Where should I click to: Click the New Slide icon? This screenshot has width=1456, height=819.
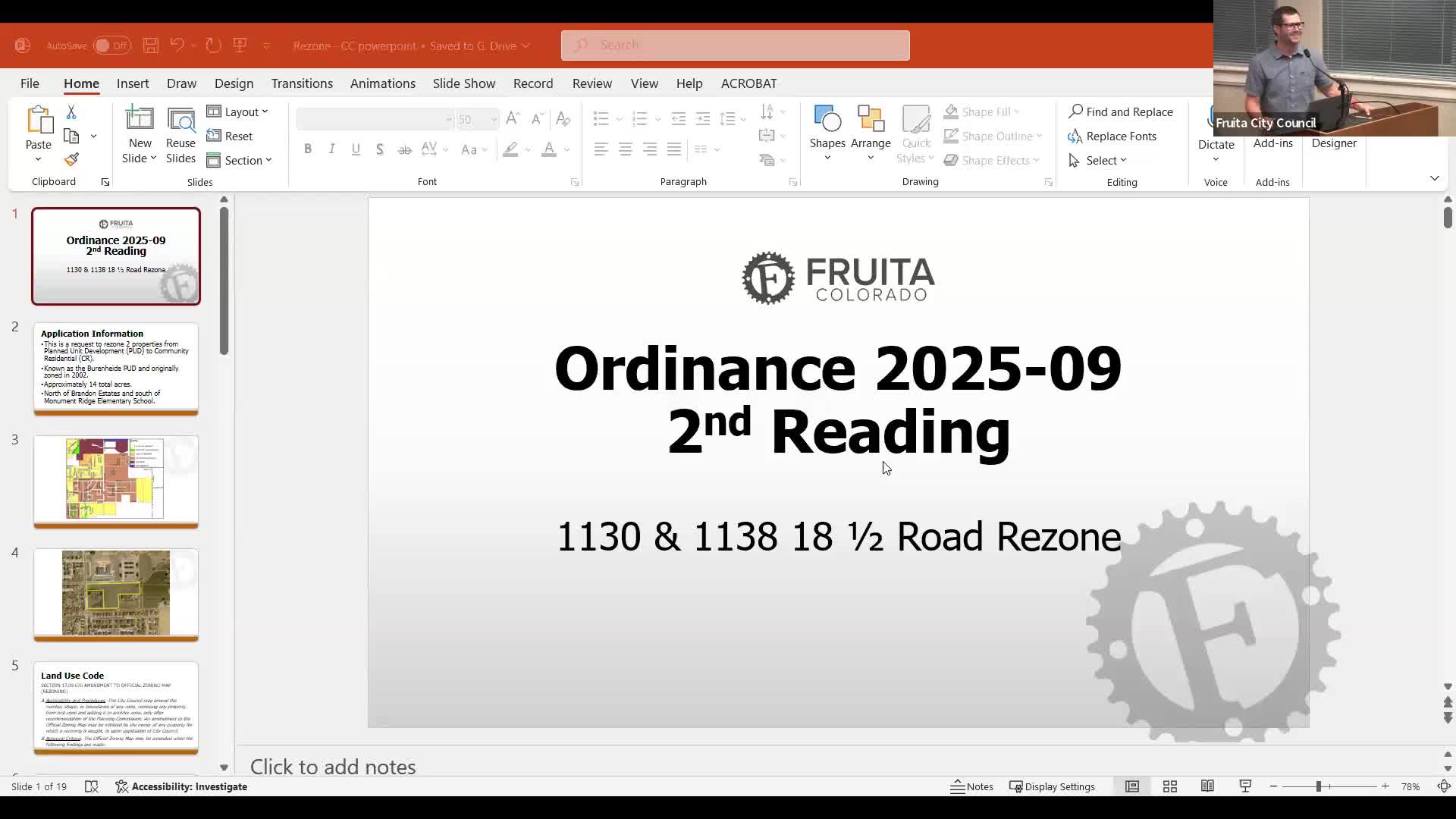pos(140,120)
